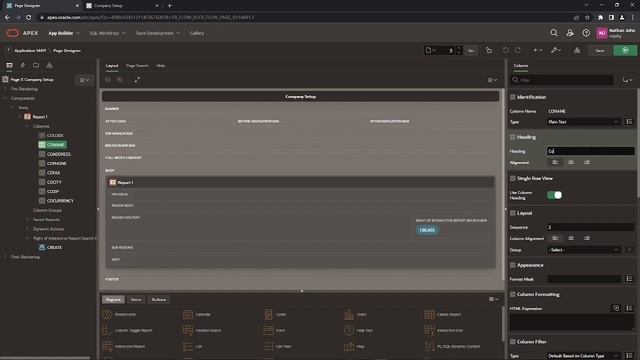Image resolution: width=640 pixels, height=360 pixels.
Task: Select the Faceted Search region icon
Action: point(188,330)
